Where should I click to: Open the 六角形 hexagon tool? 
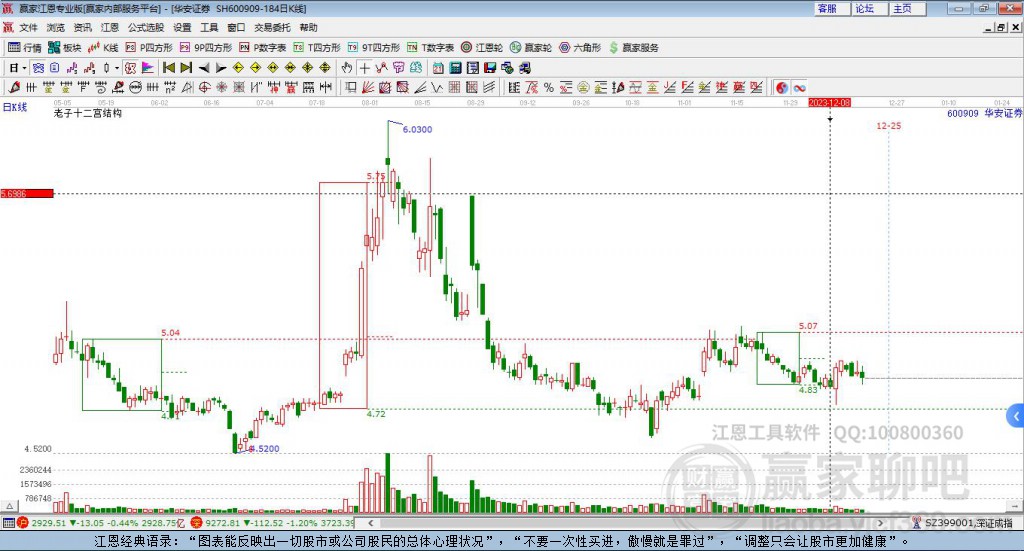coord(580,48)
